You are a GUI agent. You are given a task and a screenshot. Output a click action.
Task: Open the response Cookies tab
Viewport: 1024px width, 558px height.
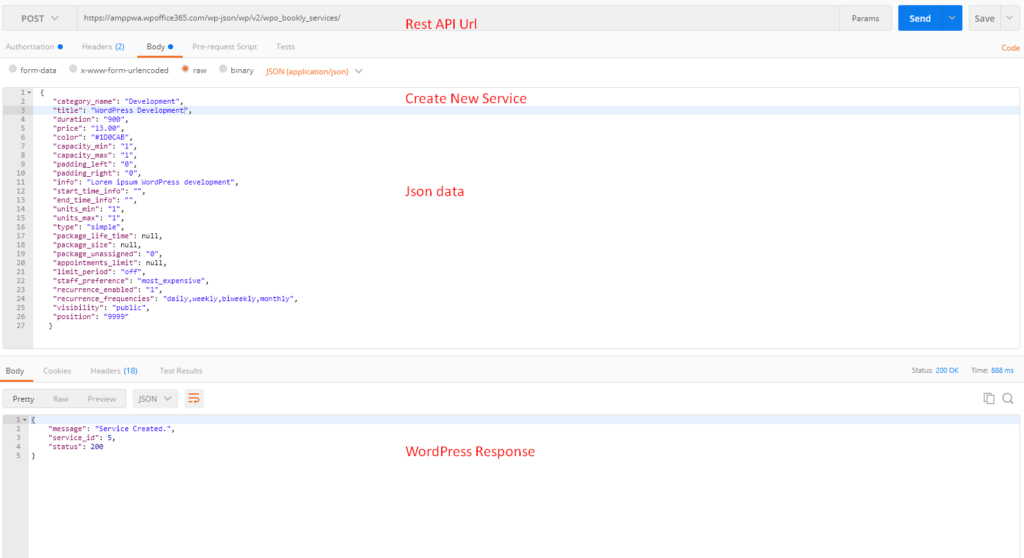pyautogui.click(x=57, y=370)
